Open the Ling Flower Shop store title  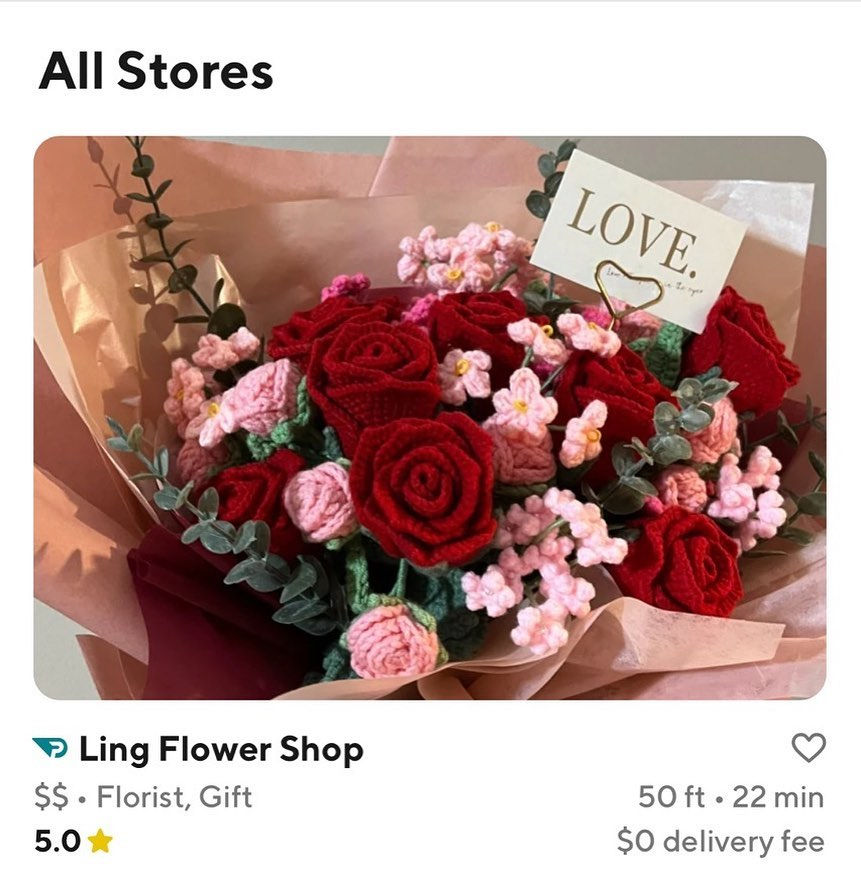[x=221, y=750]
